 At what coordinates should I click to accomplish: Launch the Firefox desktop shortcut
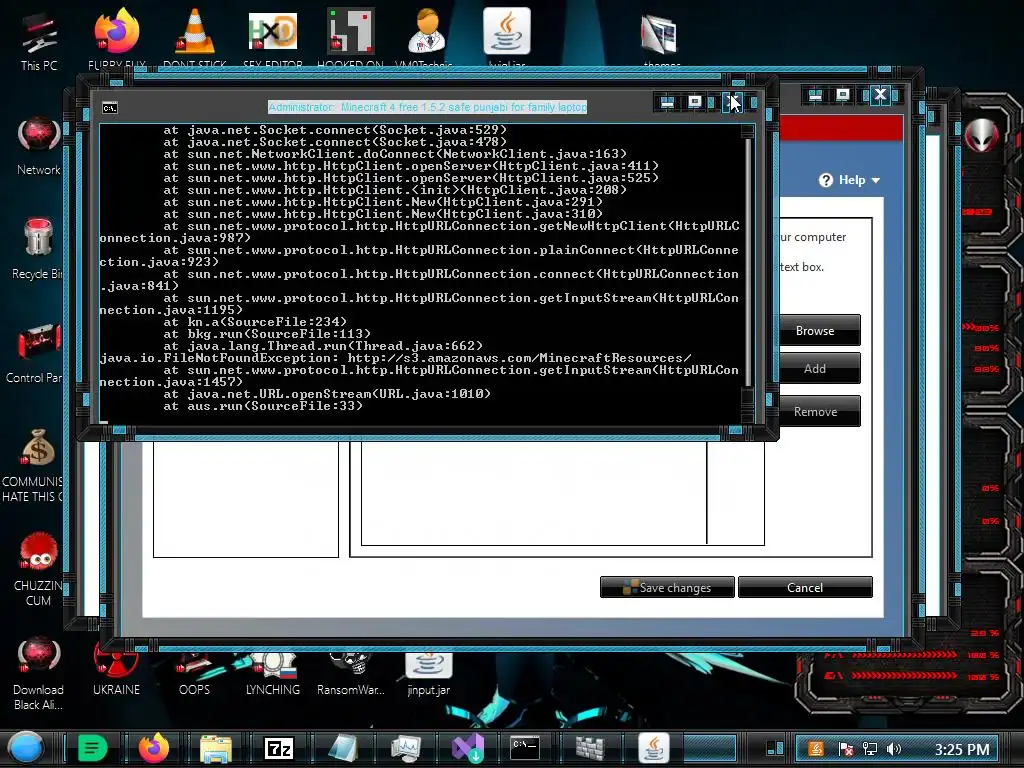117,38
